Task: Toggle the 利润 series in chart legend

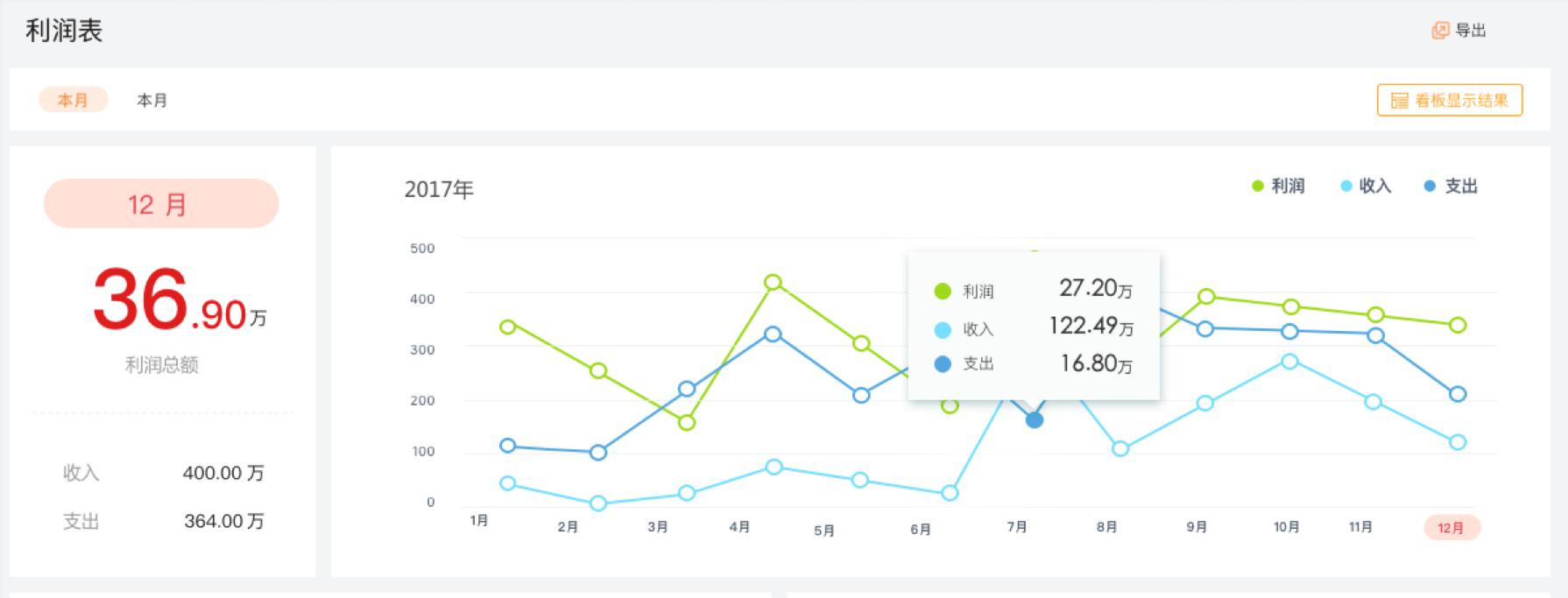Action: tap(1278, 186)
